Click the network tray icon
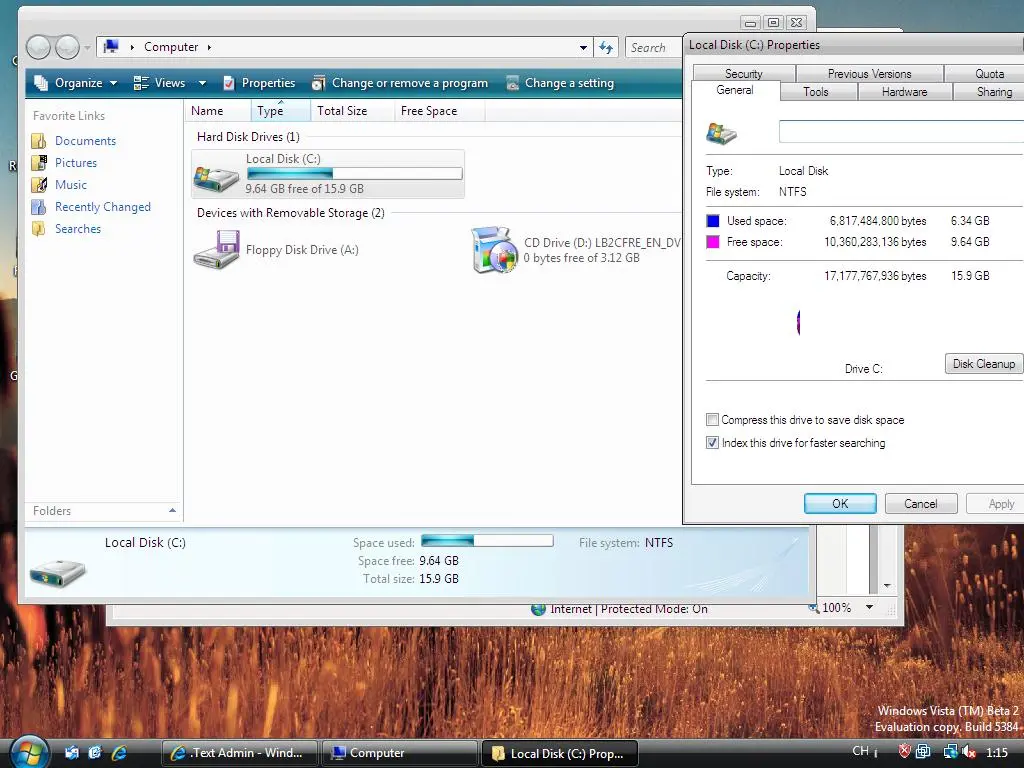This screenshot has width=1024, height=768. pyautogui.click(x=950, y=752)
